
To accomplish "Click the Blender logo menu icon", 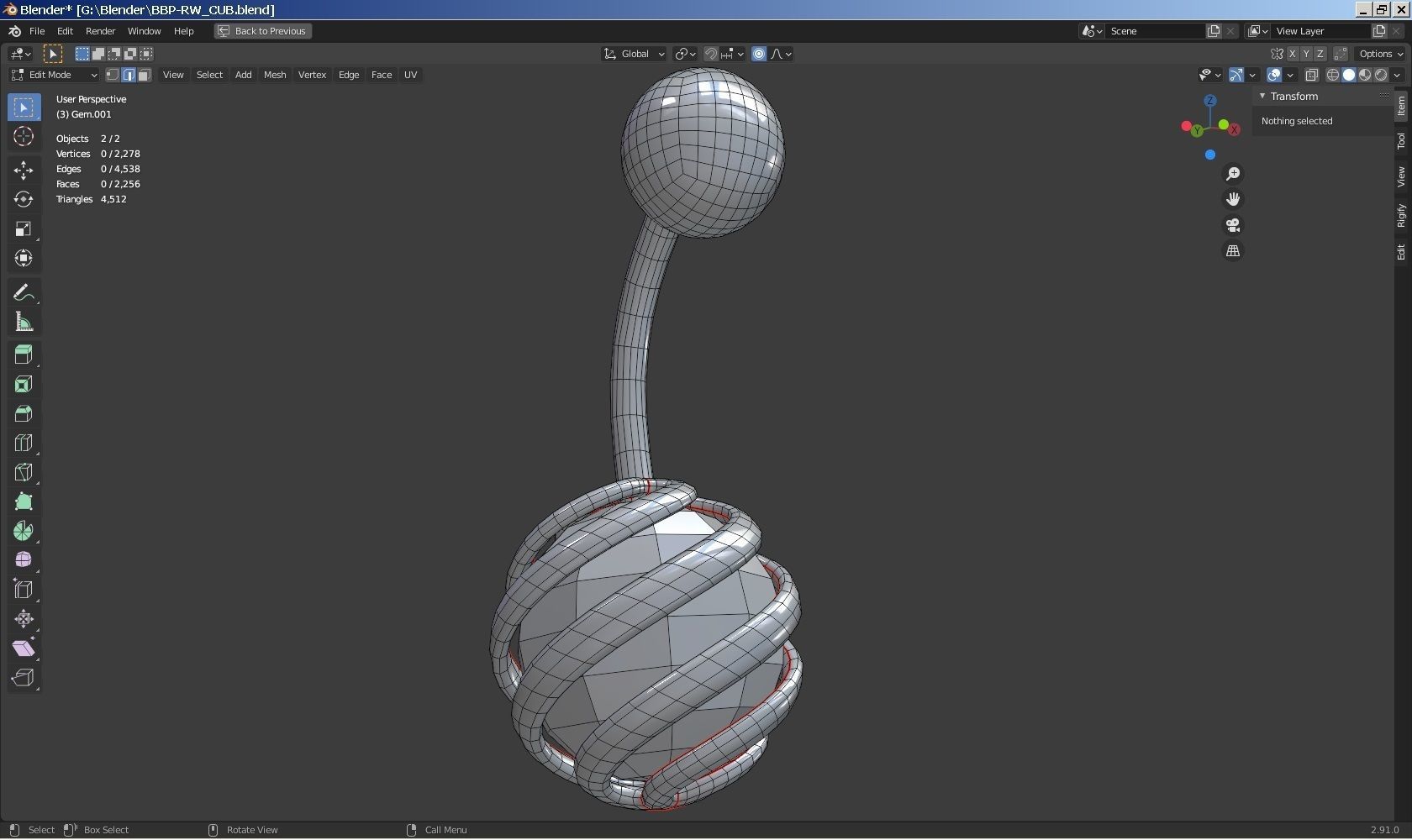I will coord(14,31).
